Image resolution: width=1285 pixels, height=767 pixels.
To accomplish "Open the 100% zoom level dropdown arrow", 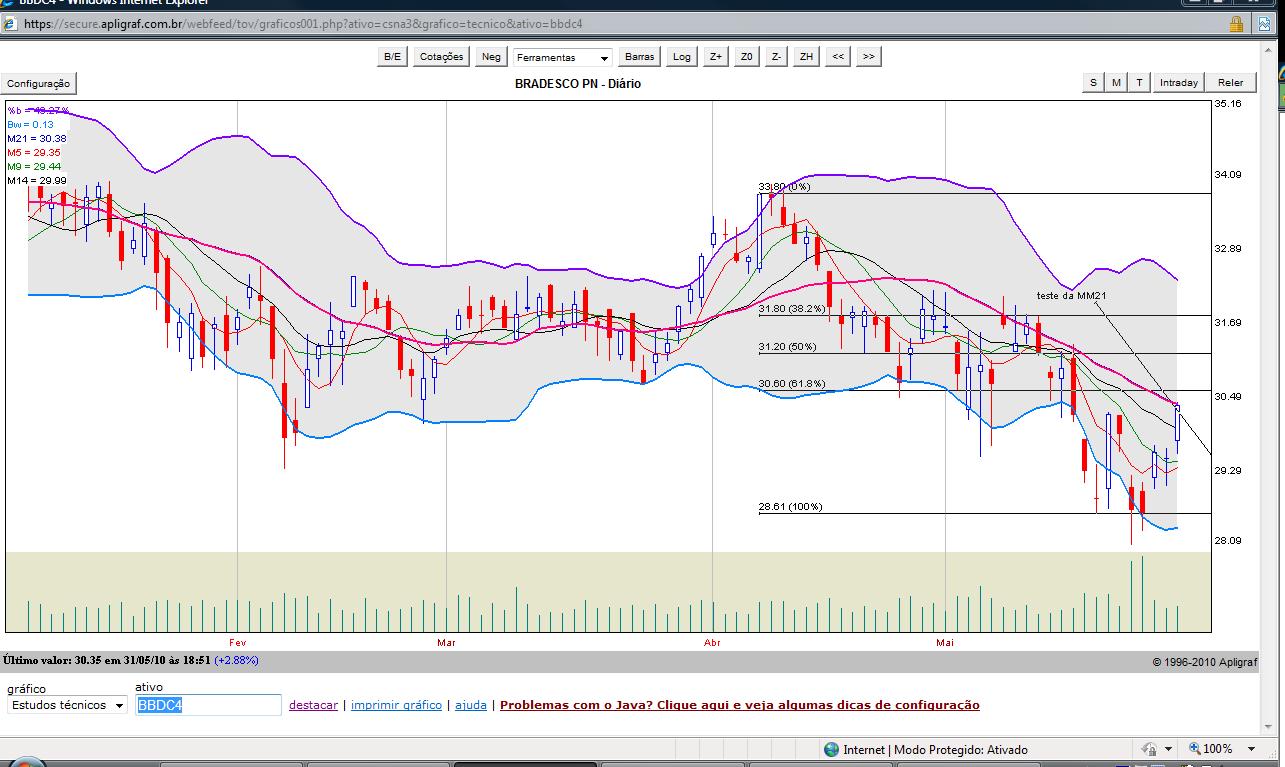I will point(1251,749).
